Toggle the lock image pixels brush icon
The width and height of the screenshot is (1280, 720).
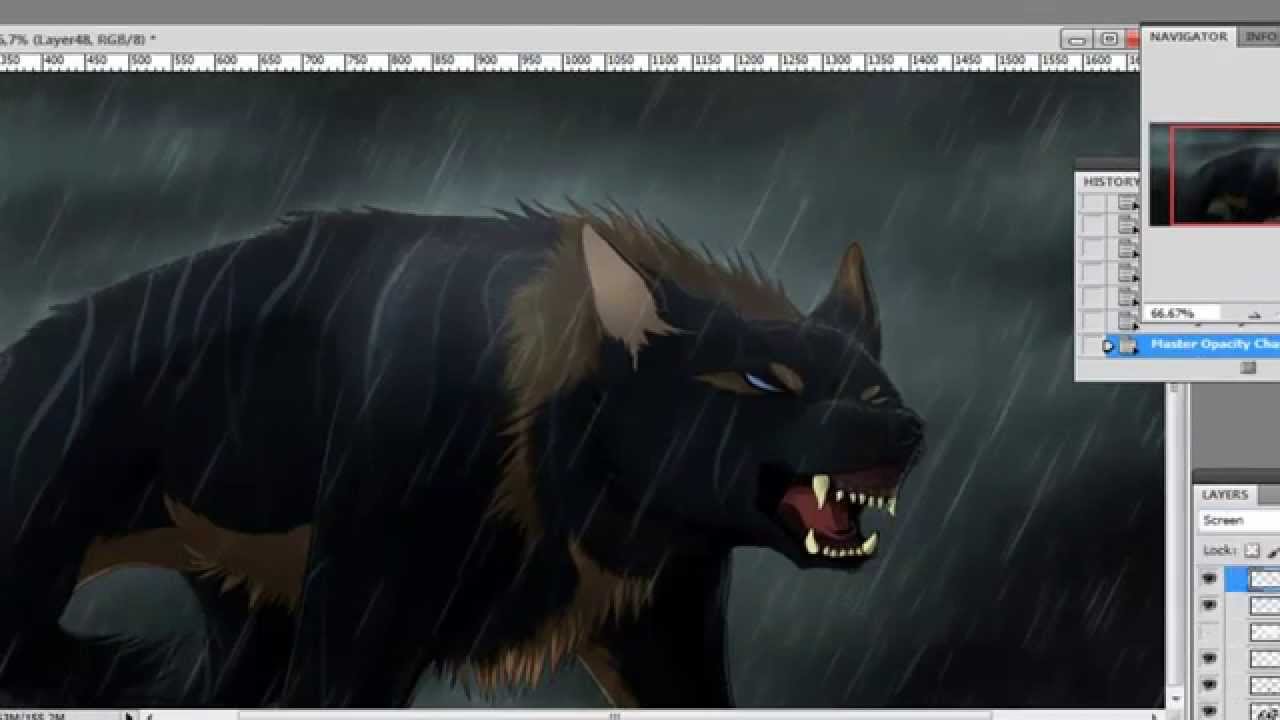pyautogui.click(x=1273, y=551)
